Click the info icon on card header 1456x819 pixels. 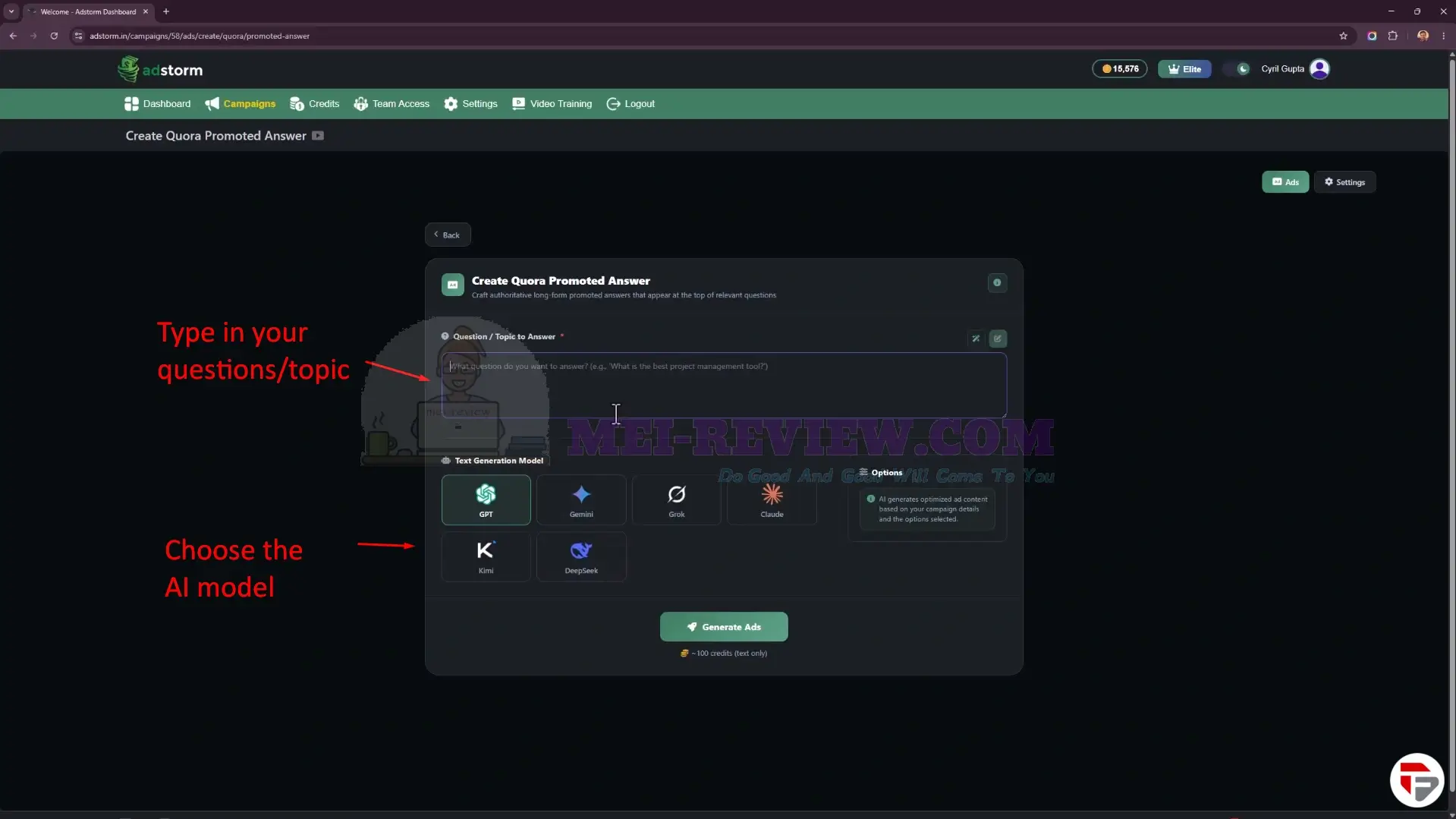(x=997, y=283)
